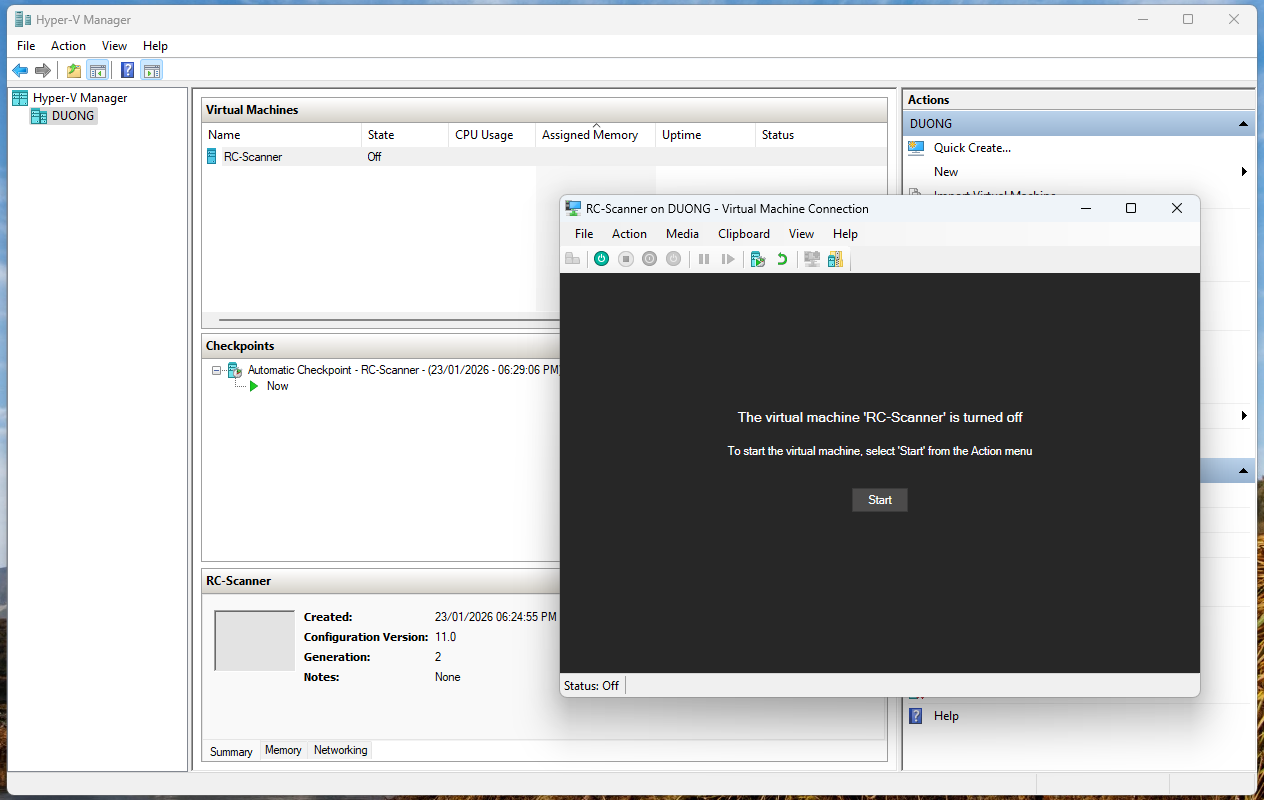Click the VM Connection window title icon
This screenshot has width=1264, height=800.
(x=573, y=208)
